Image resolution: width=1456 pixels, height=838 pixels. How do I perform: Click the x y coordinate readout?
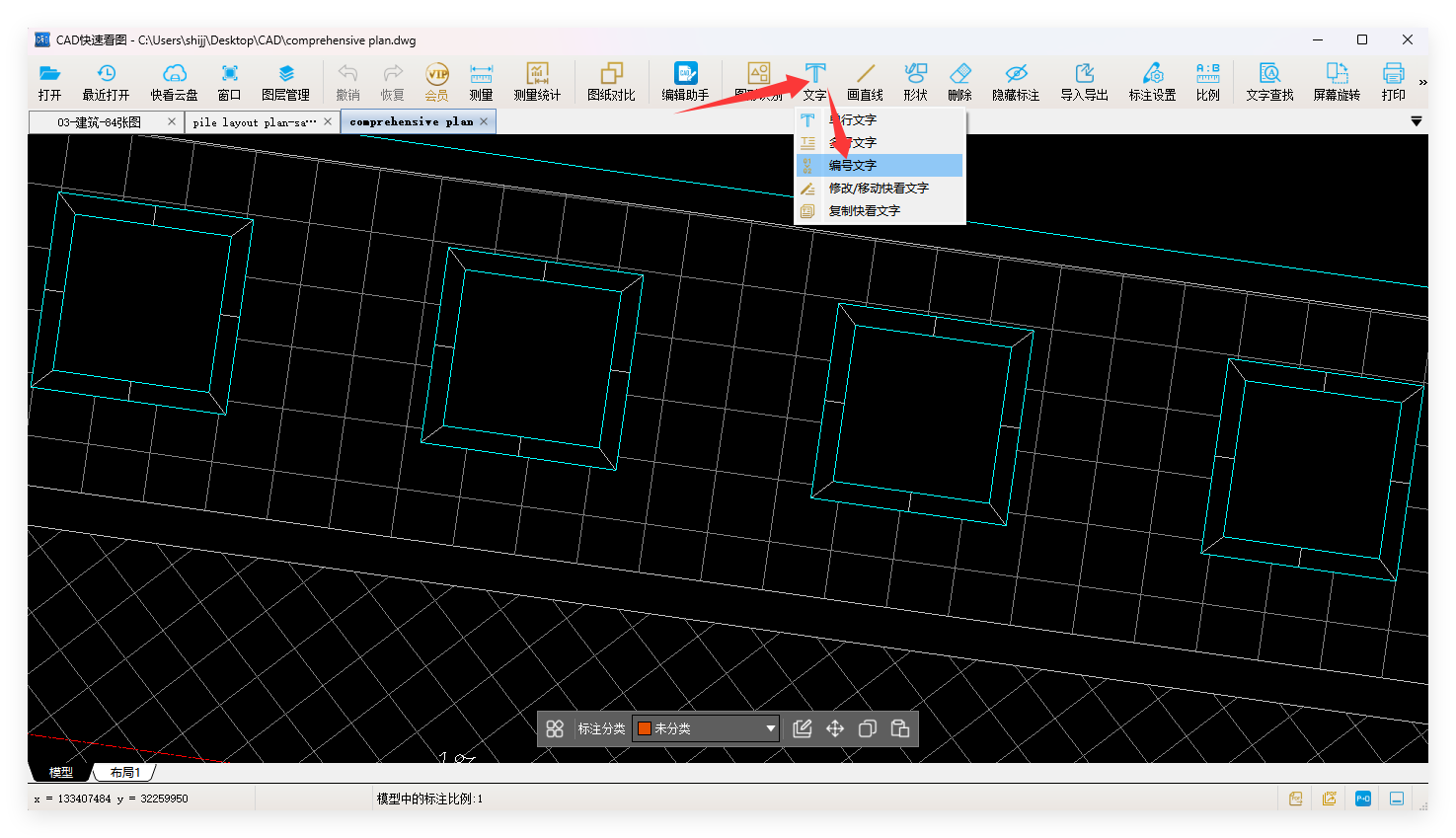click(111, 799)
